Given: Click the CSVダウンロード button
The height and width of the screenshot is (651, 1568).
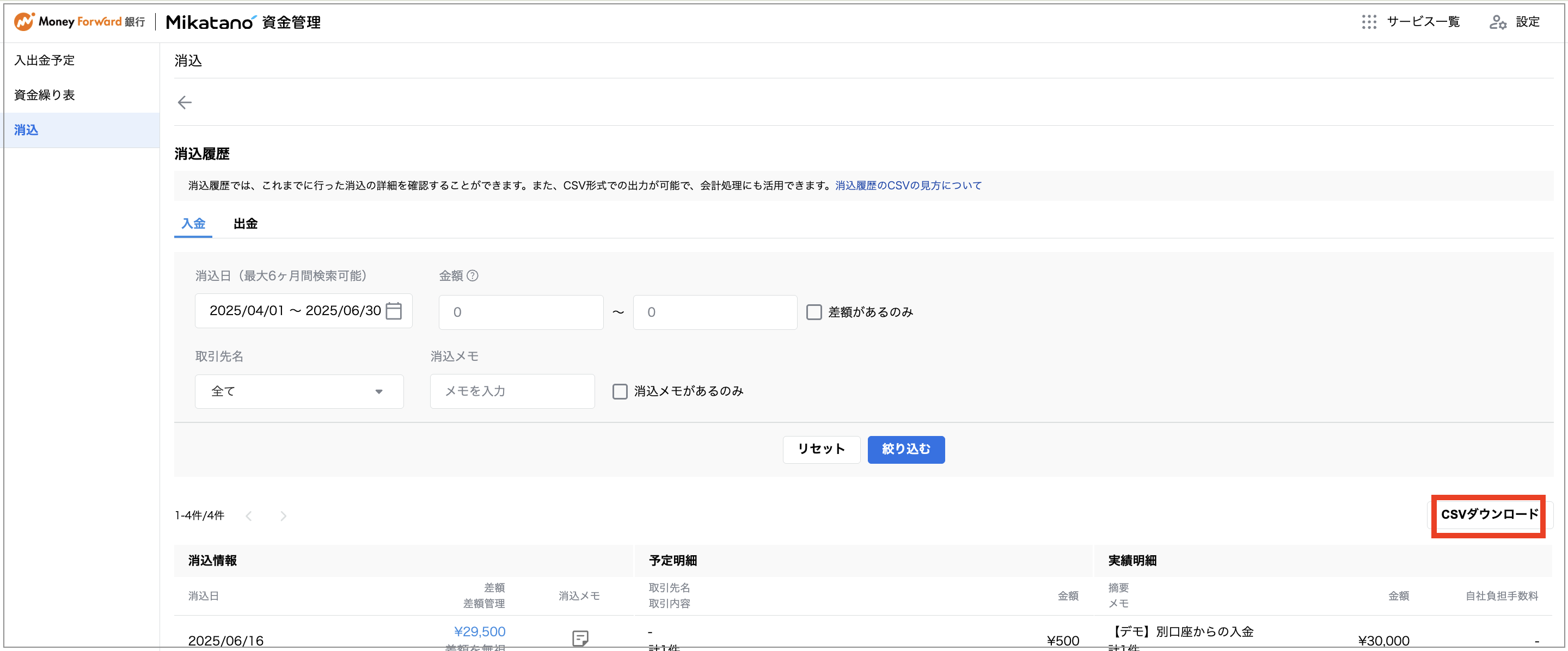Looking at the screenshot, I should click(1489, 515).
